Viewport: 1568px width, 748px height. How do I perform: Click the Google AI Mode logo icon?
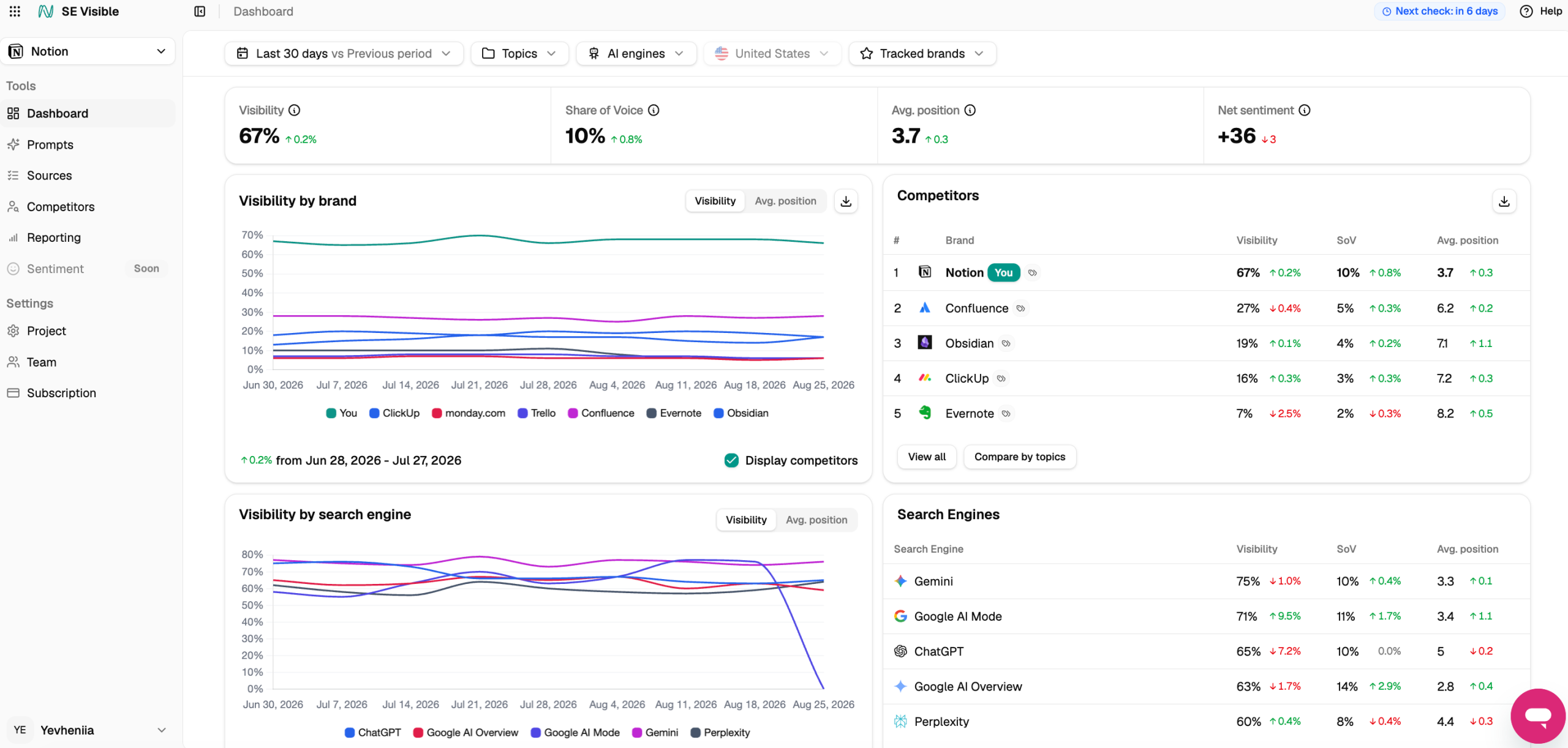pyautogui.click(x=900, y=616)
